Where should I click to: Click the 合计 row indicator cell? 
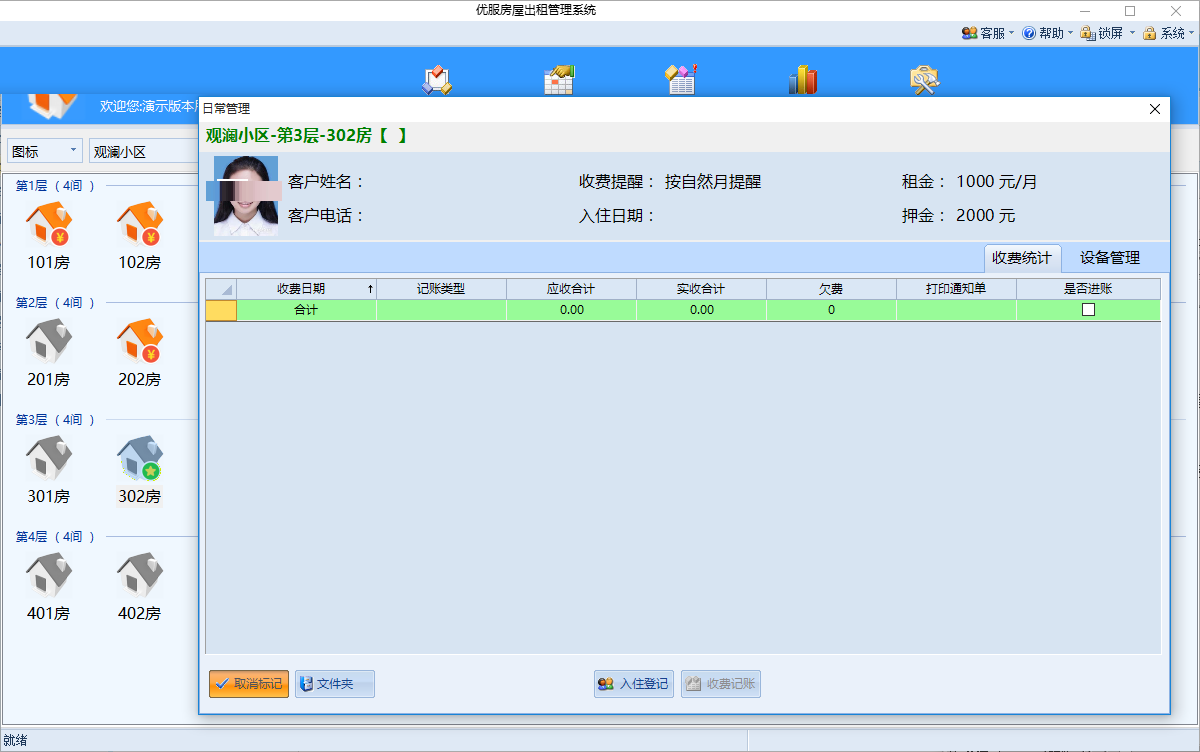click(221, 310)
